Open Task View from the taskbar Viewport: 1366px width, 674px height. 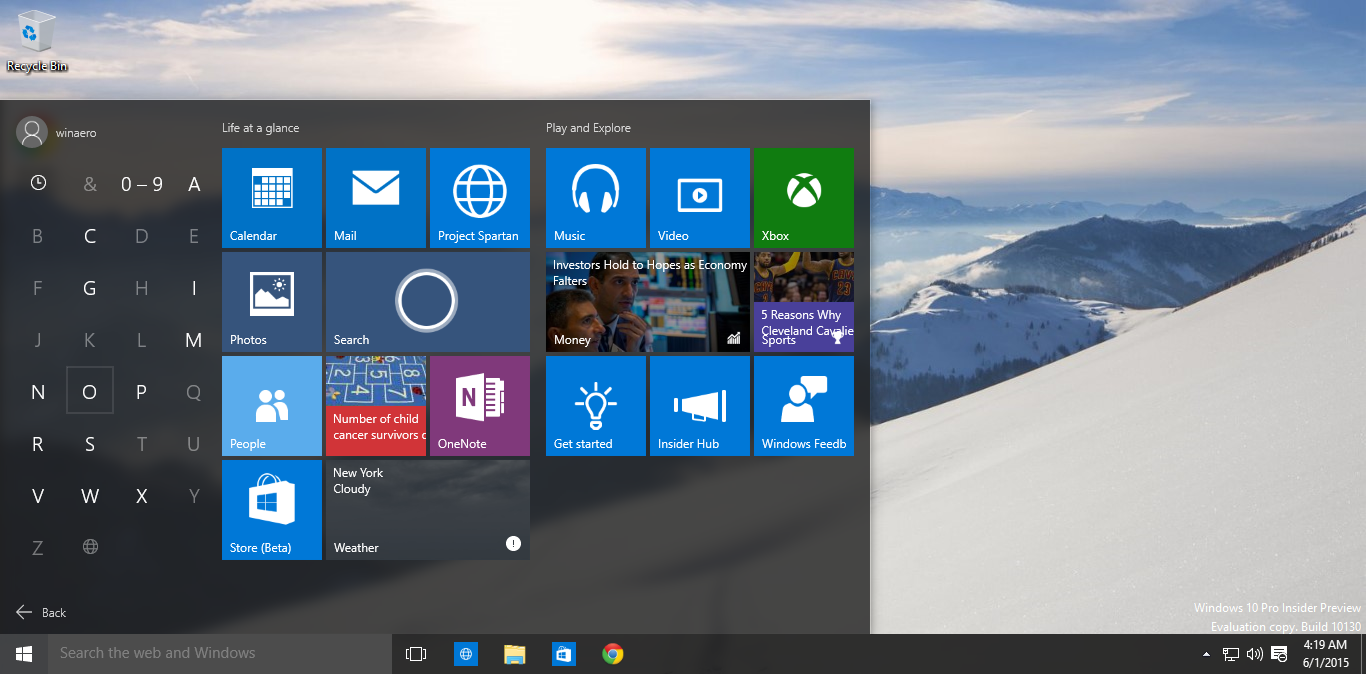pyautogui.click(x=416, y=654)
